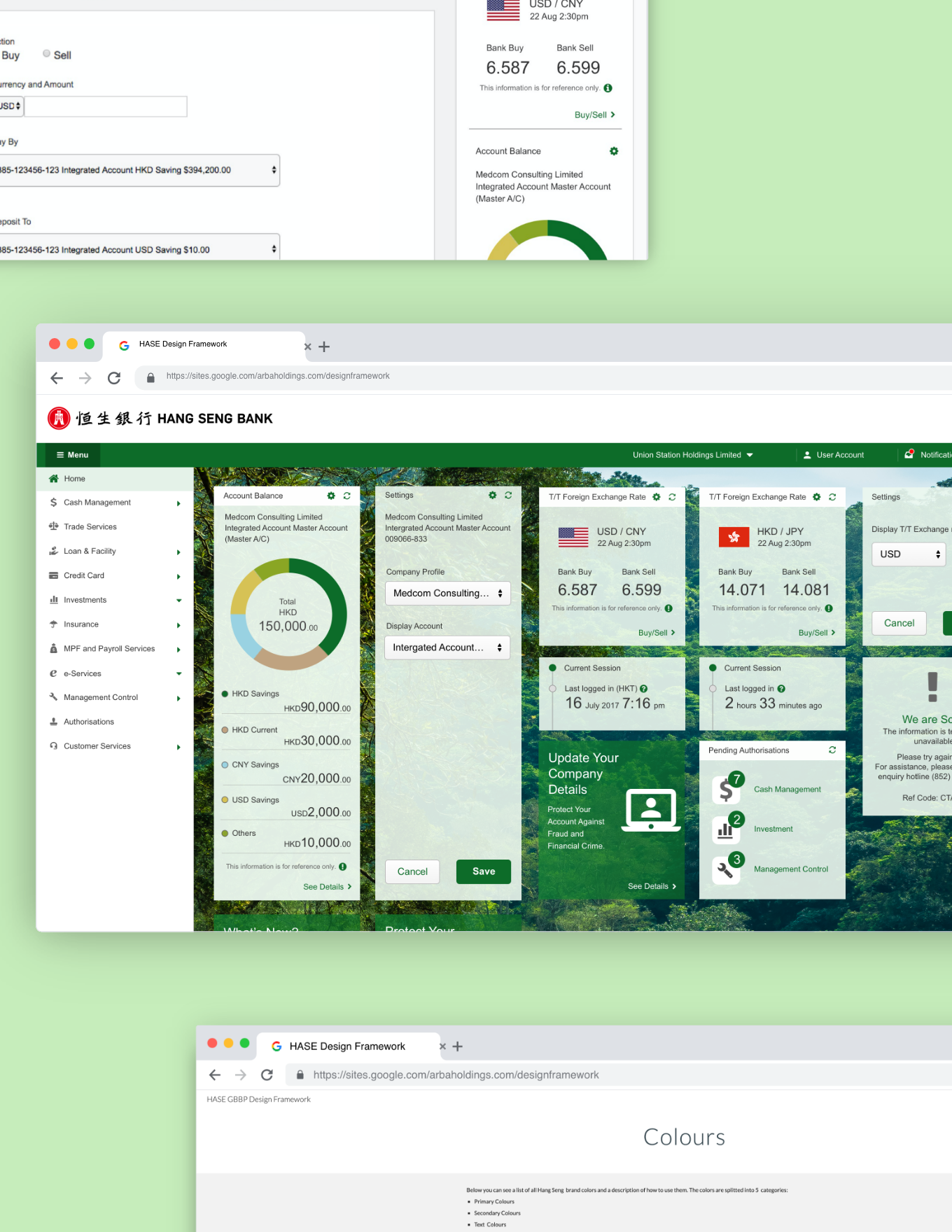
Task: Refresh the Pending Authorisations card
Action: click(x=832, y=750)
